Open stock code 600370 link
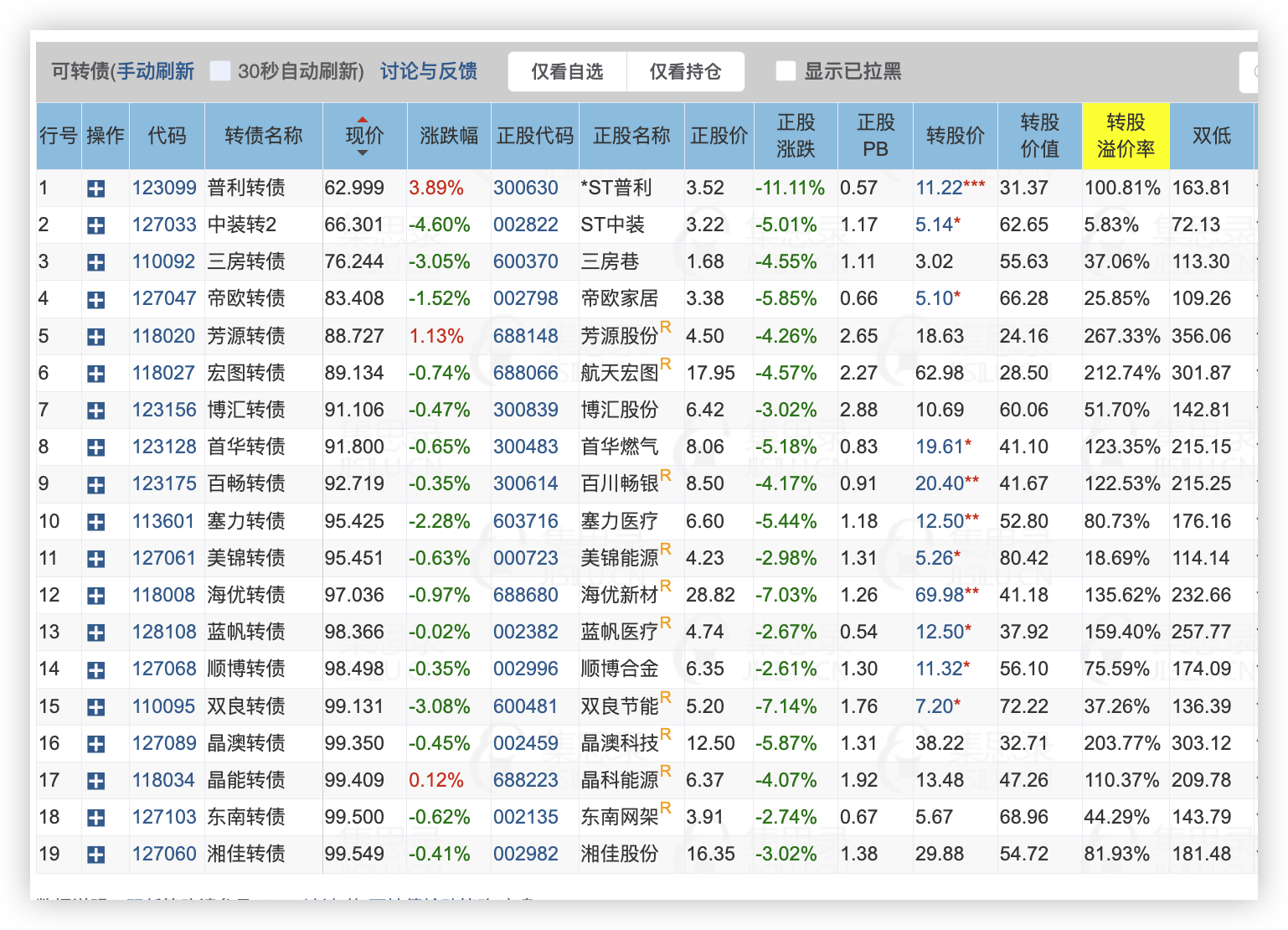 point(525,261)
